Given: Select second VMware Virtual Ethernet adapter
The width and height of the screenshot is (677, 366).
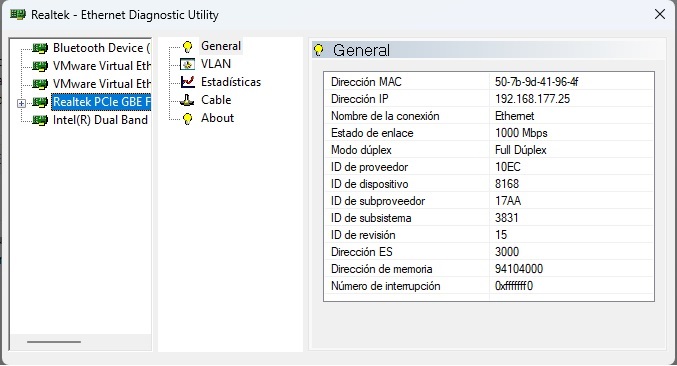Looking at the screenshot, I should pyautogui.click(x=102, y=84).
